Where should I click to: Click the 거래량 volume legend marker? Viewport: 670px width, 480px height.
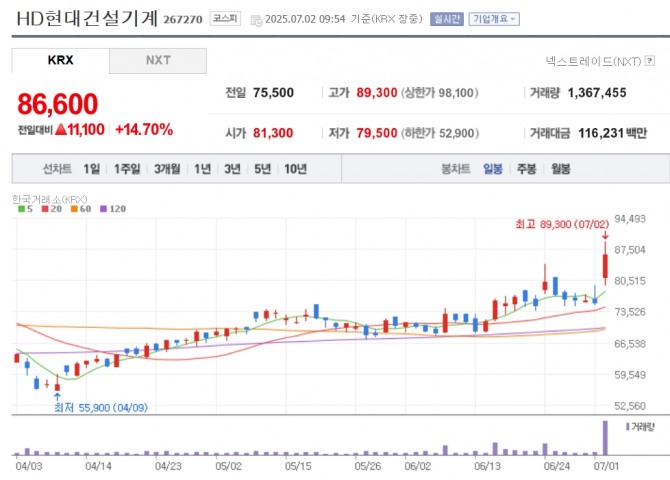point(627,427)
